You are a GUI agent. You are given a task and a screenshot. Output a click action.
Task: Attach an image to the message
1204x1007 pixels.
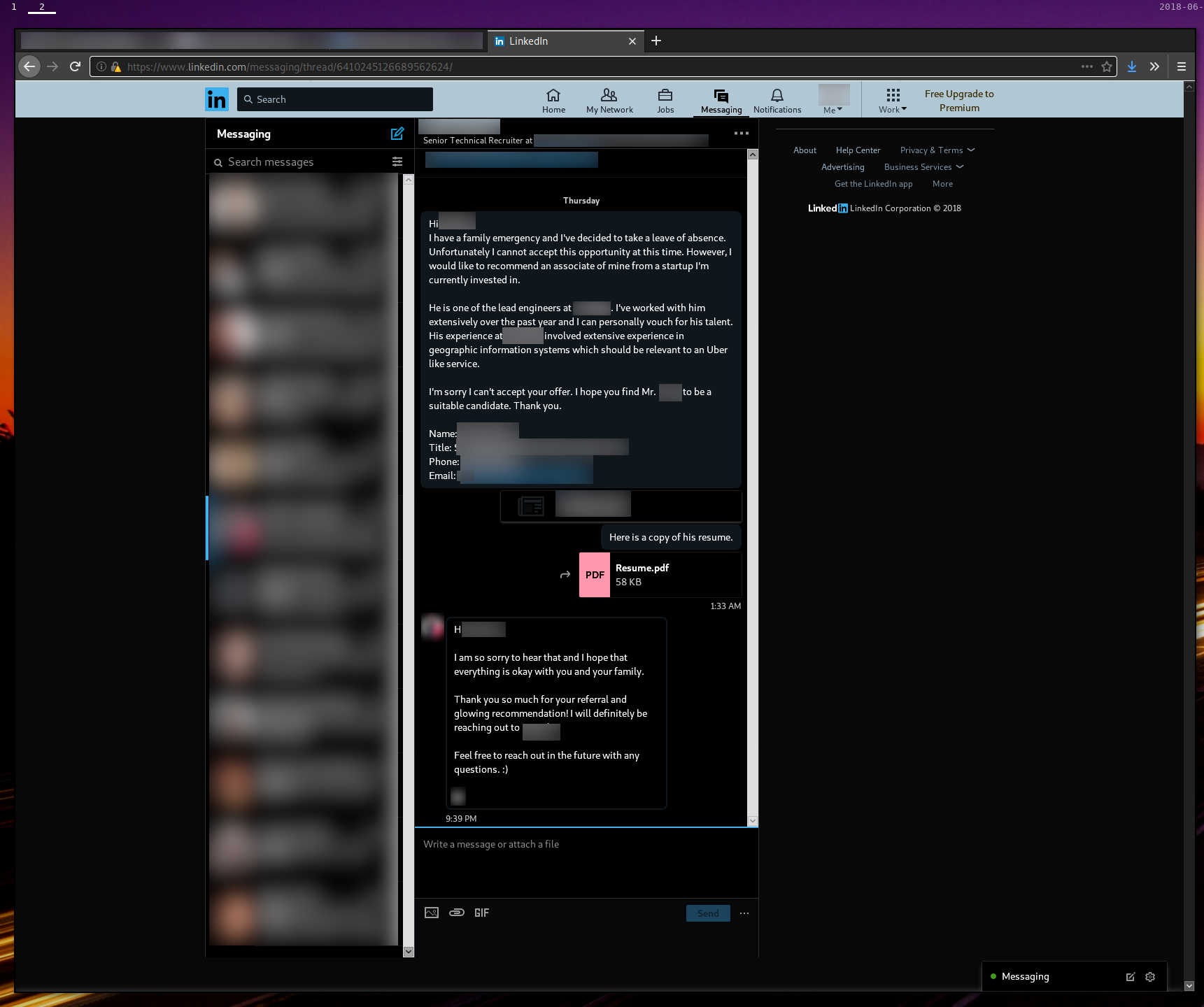pos(432,913)
